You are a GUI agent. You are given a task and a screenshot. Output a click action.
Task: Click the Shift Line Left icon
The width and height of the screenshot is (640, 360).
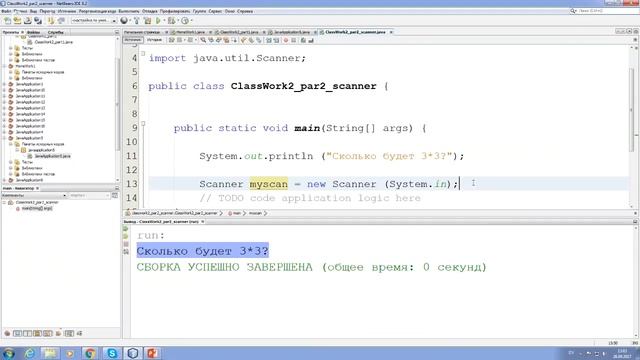(269, 40)
